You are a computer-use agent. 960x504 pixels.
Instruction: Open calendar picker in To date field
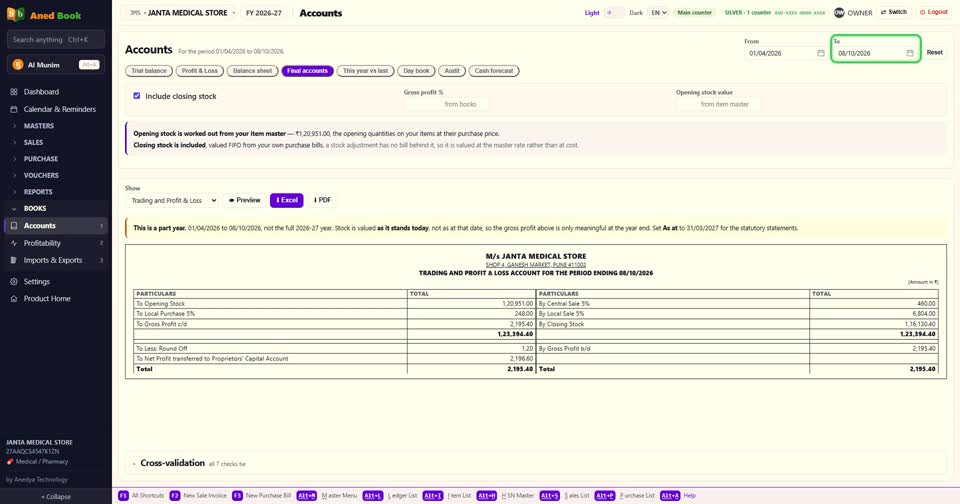coord(910,53)
